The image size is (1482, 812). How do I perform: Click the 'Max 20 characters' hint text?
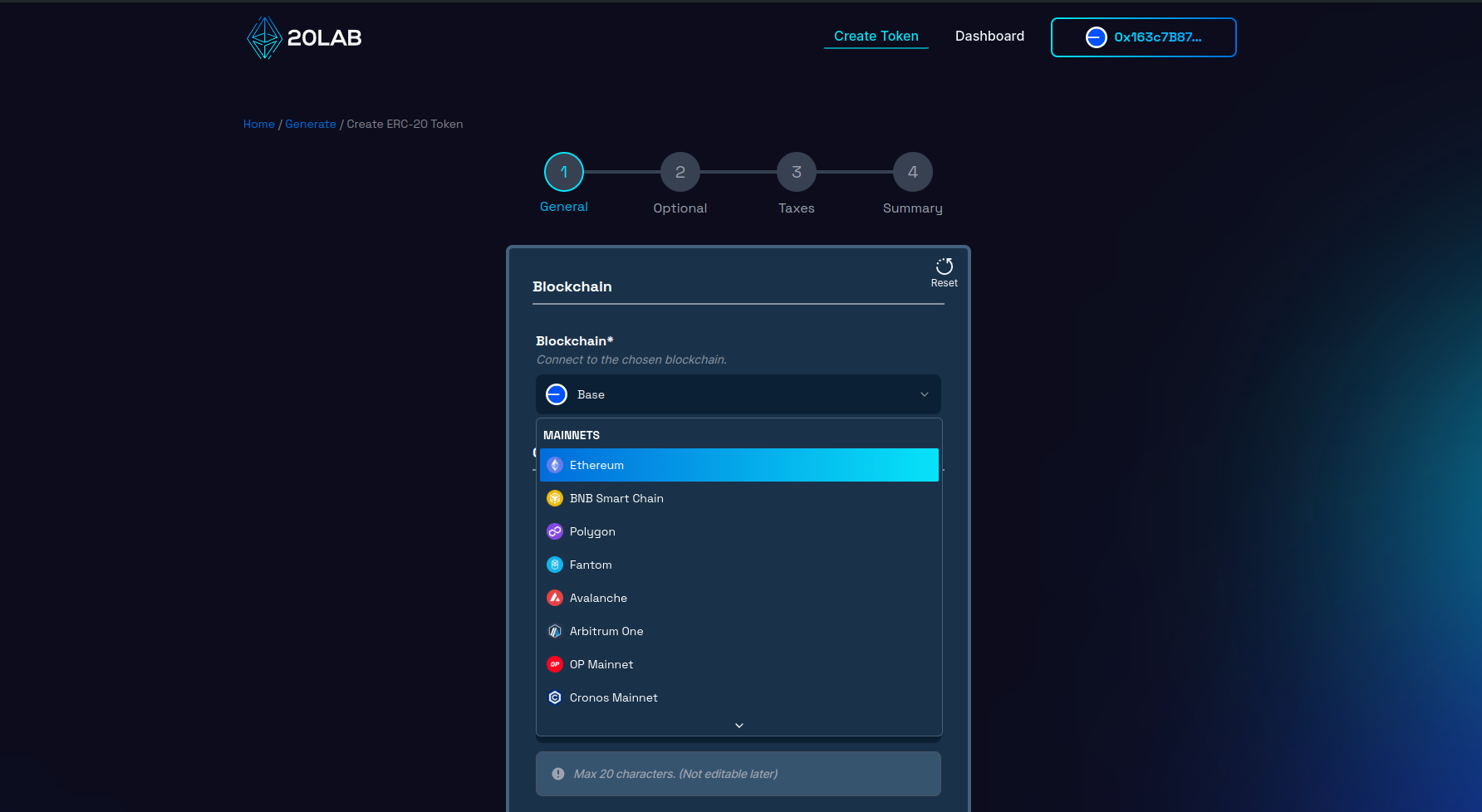click(x=676, y=774)
